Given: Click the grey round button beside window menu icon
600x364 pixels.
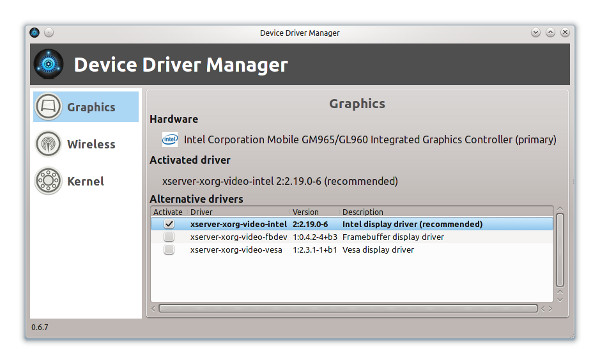Looking at the screenshot, I should [49, 33].
